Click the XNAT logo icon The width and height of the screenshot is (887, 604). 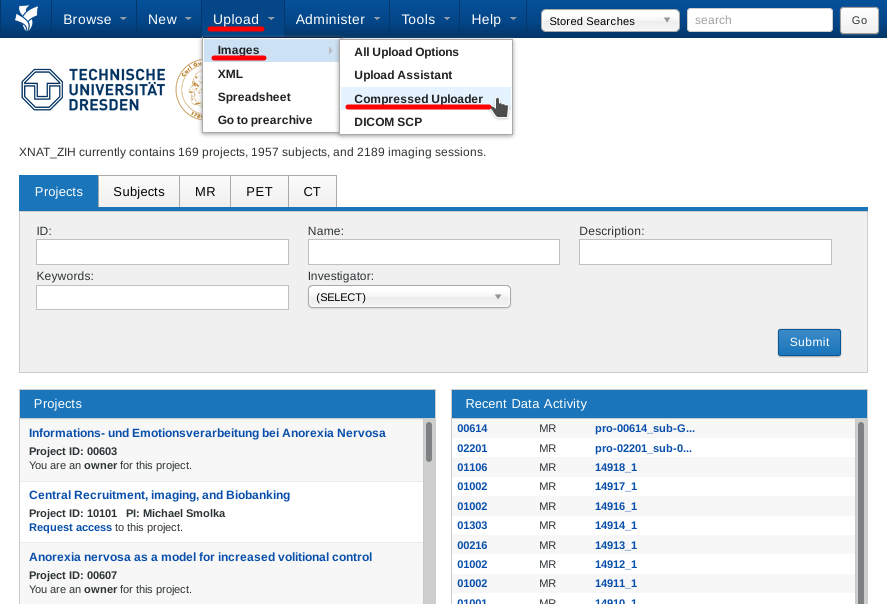[x=27, y=19]
